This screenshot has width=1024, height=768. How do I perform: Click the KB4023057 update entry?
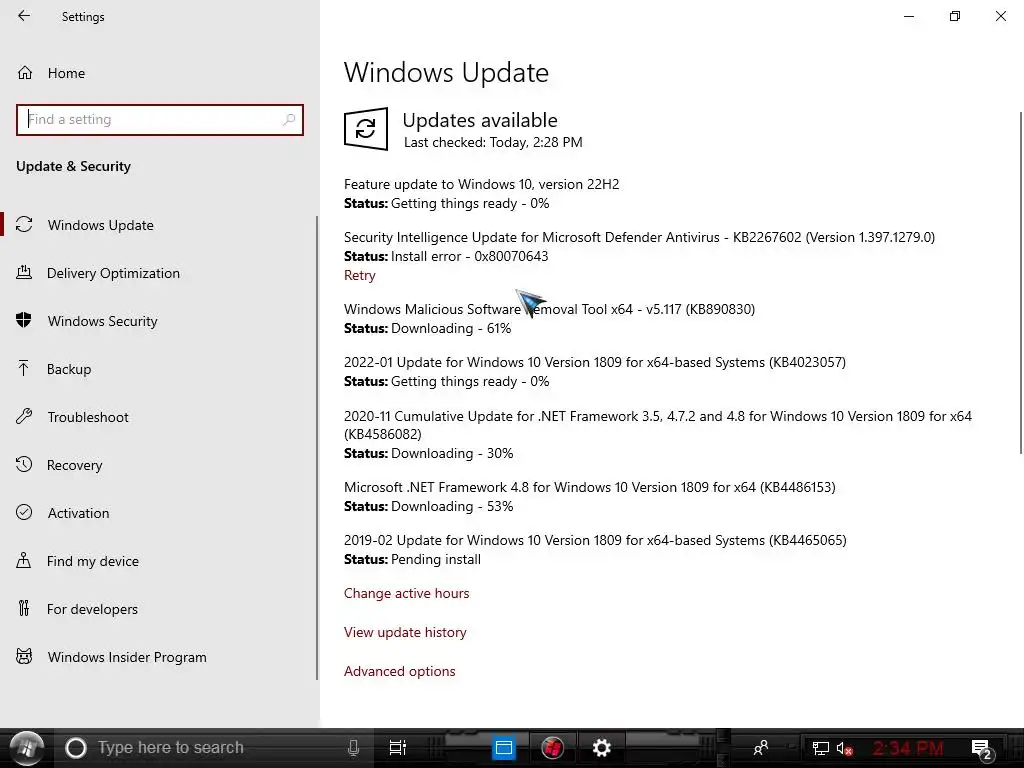coord(595,362)
